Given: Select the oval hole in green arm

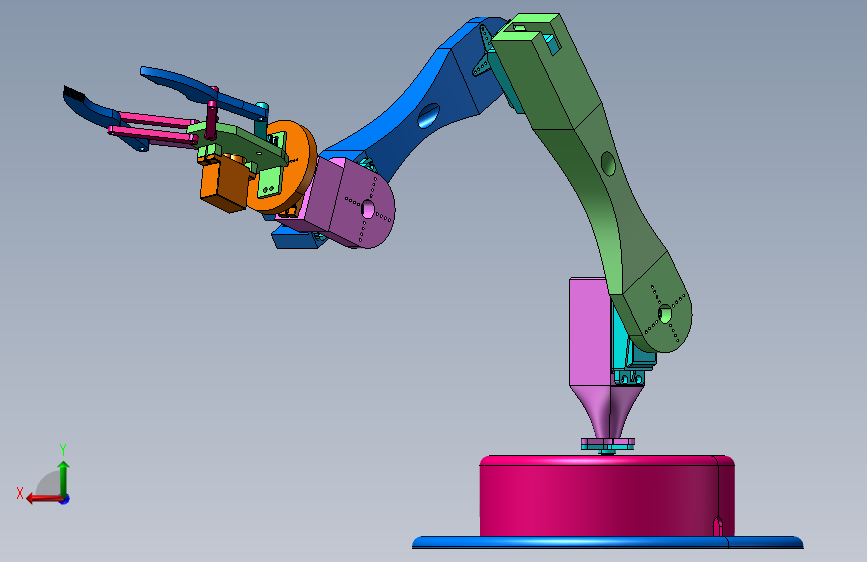Looking at the screenshot, I should 608,164.
